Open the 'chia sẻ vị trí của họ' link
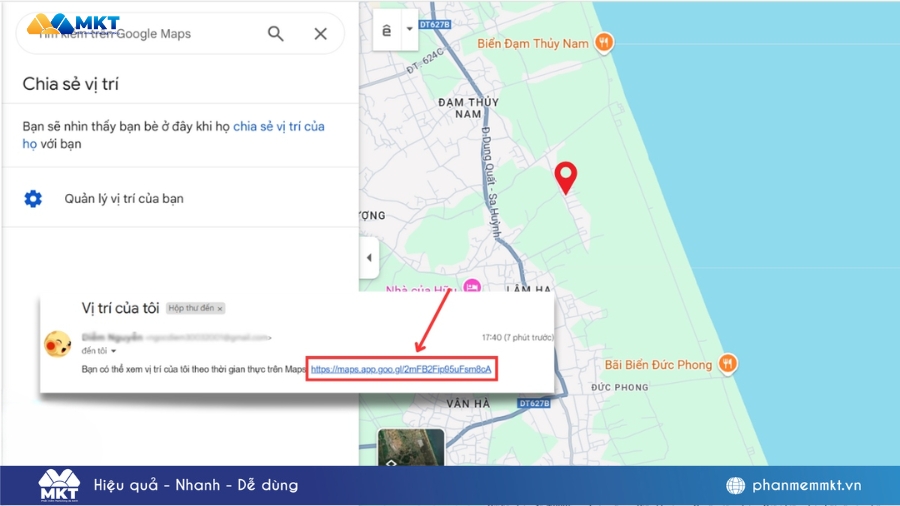The width and height of the screenshot is (900, 506). coord(173,135)
